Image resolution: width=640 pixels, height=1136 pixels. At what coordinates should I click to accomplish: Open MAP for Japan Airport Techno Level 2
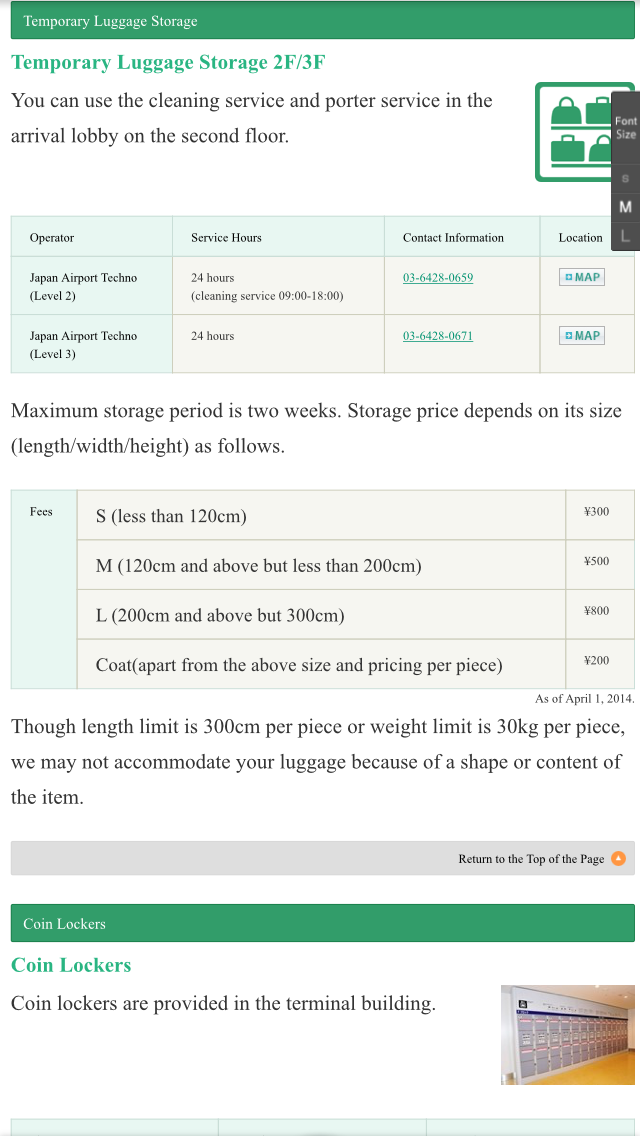[x=582, y=277]
